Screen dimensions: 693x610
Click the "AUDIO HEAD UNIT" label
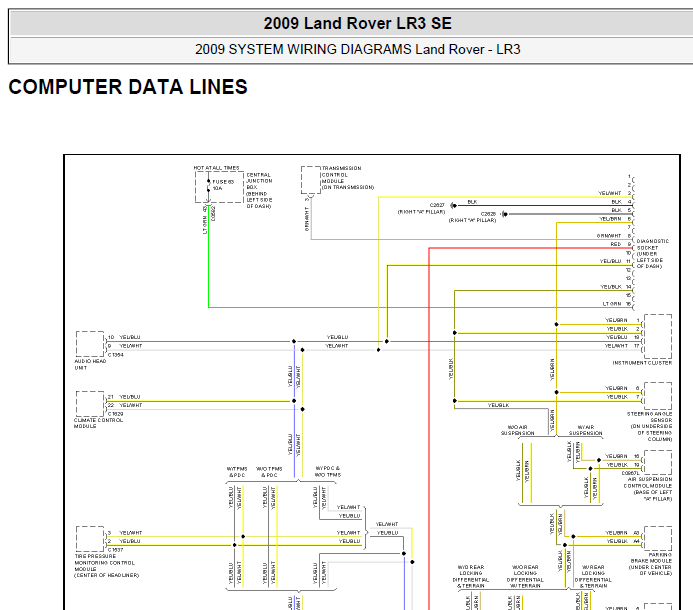tap(90, 364)
